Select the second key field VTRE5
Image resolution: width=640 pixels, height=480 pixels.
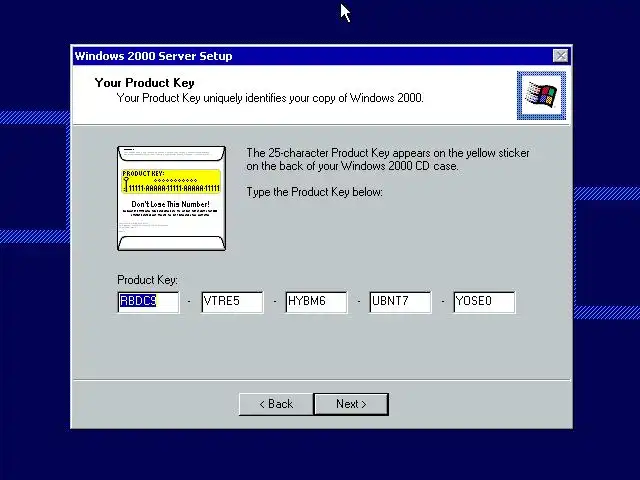pyautogui.click(x=232, y=302)
